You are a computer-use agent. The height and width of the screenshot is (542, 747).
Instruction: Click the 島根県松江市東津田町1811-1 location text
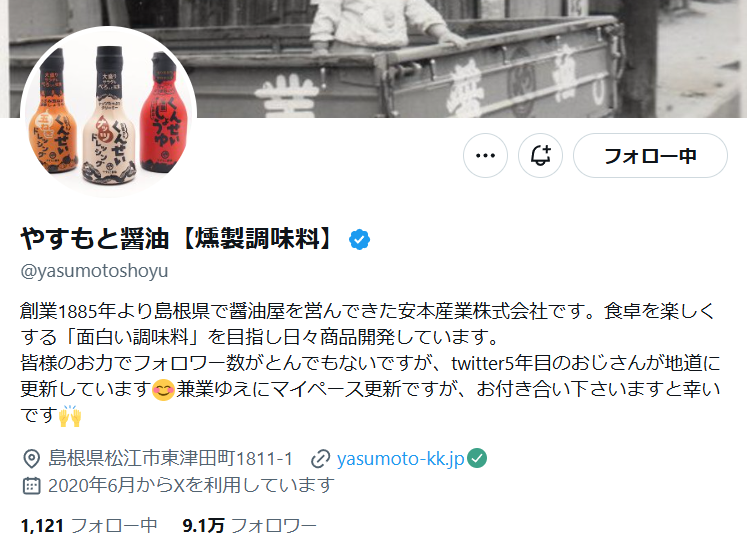170,459
